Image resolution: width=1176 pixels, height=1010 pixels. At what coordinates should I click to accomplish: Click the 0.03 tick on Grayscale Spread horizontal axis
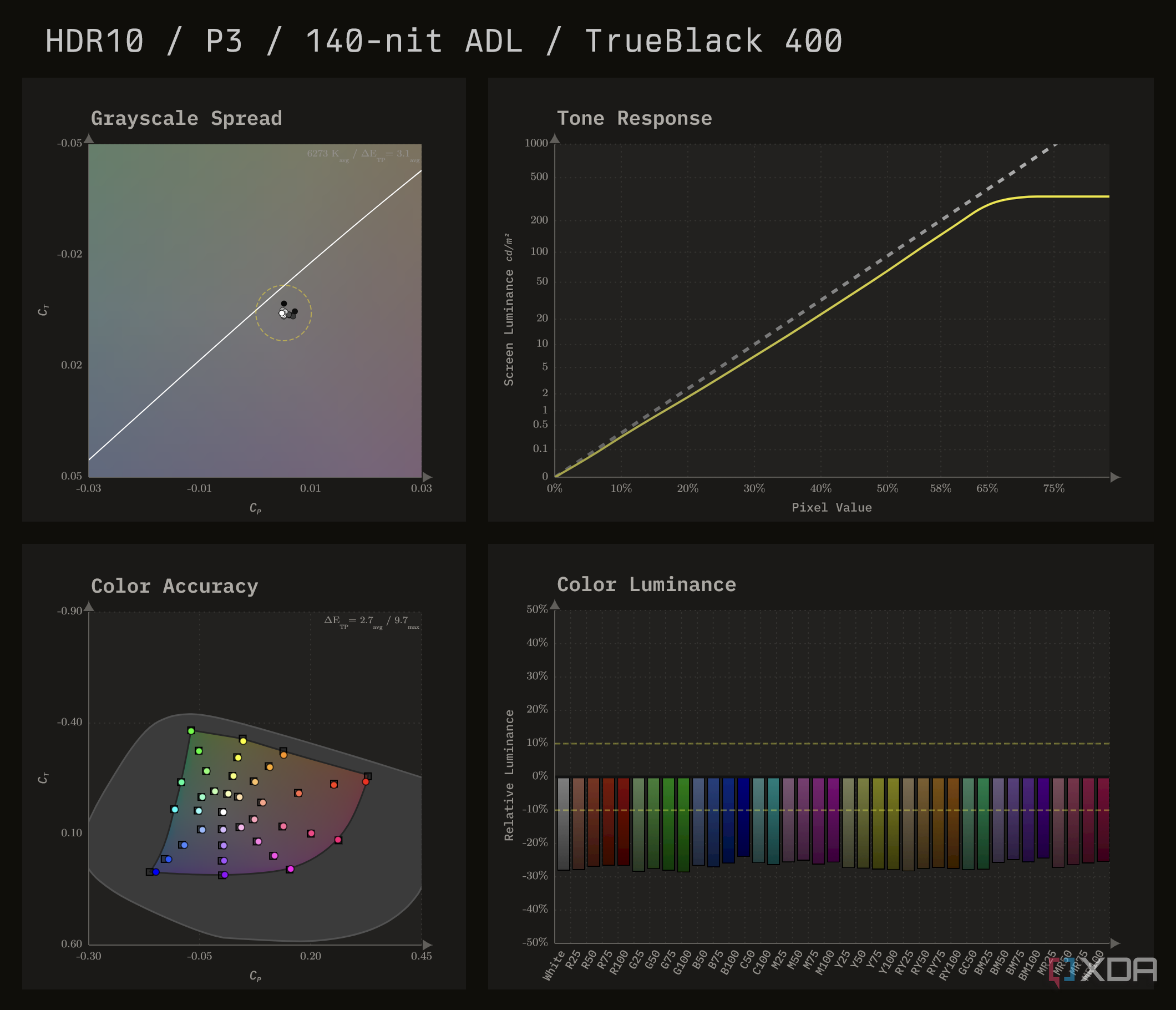point(421,488)
